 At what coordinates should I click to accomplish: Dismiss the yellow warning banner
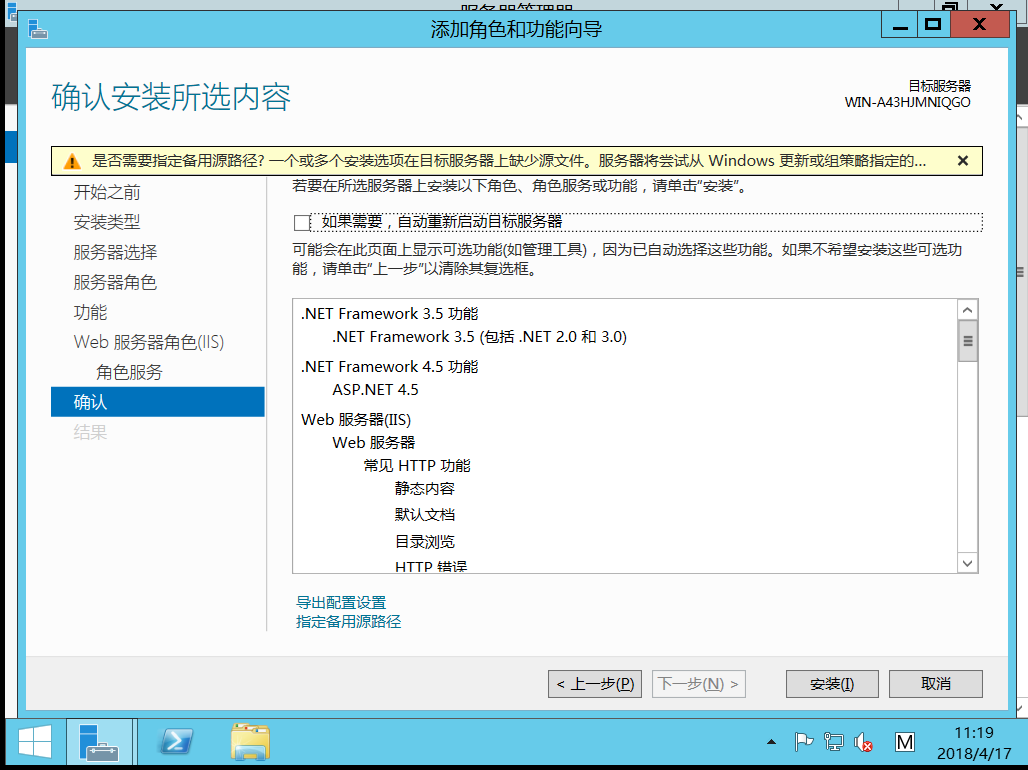coord(962,161)
